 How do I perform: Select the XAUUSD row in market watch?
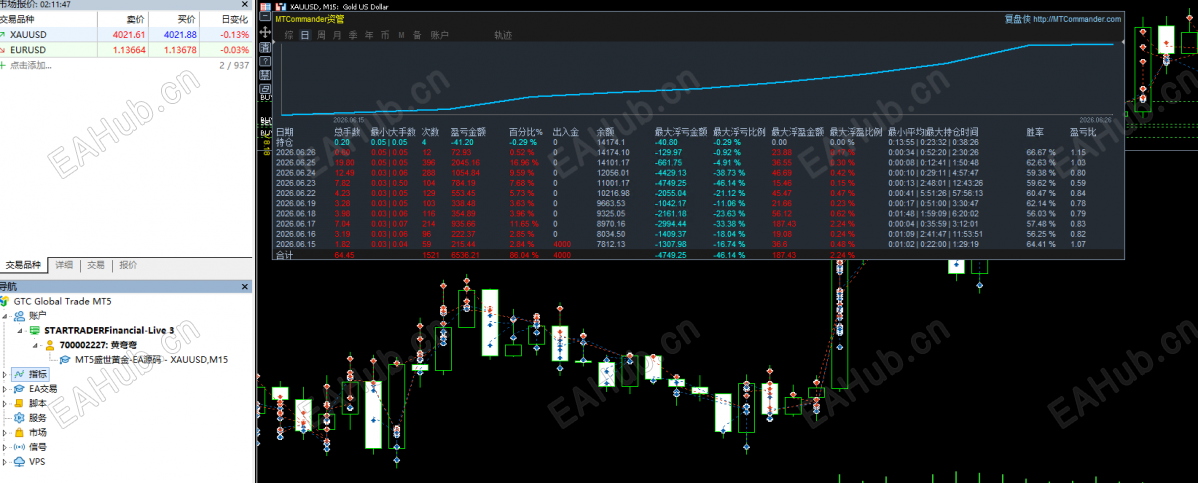tap(125, 34)
